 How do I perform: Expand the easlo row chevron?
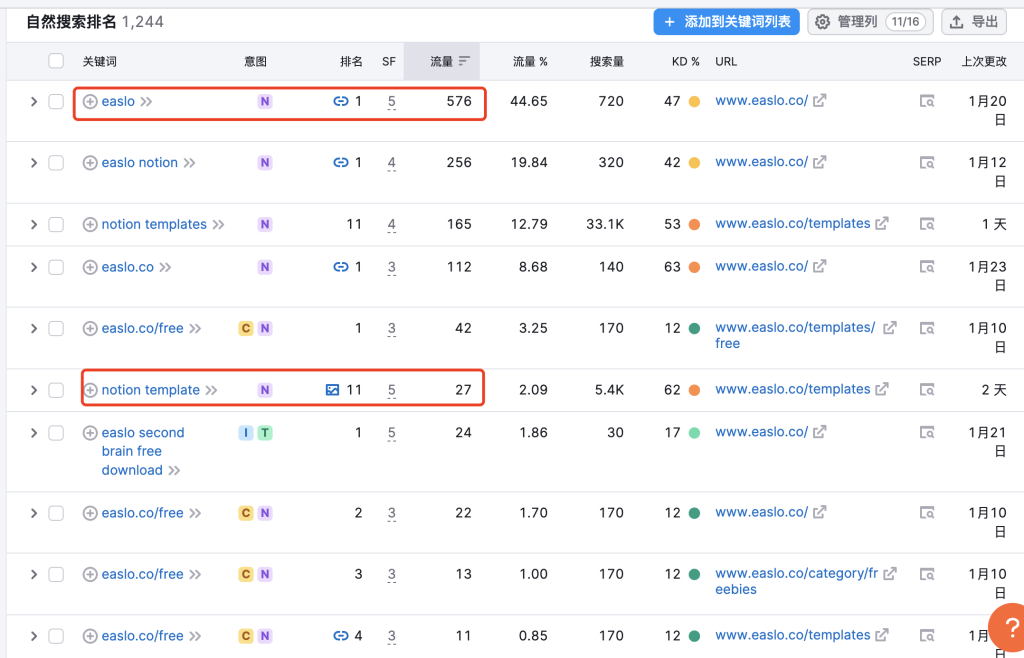click(x=34, y=101)
